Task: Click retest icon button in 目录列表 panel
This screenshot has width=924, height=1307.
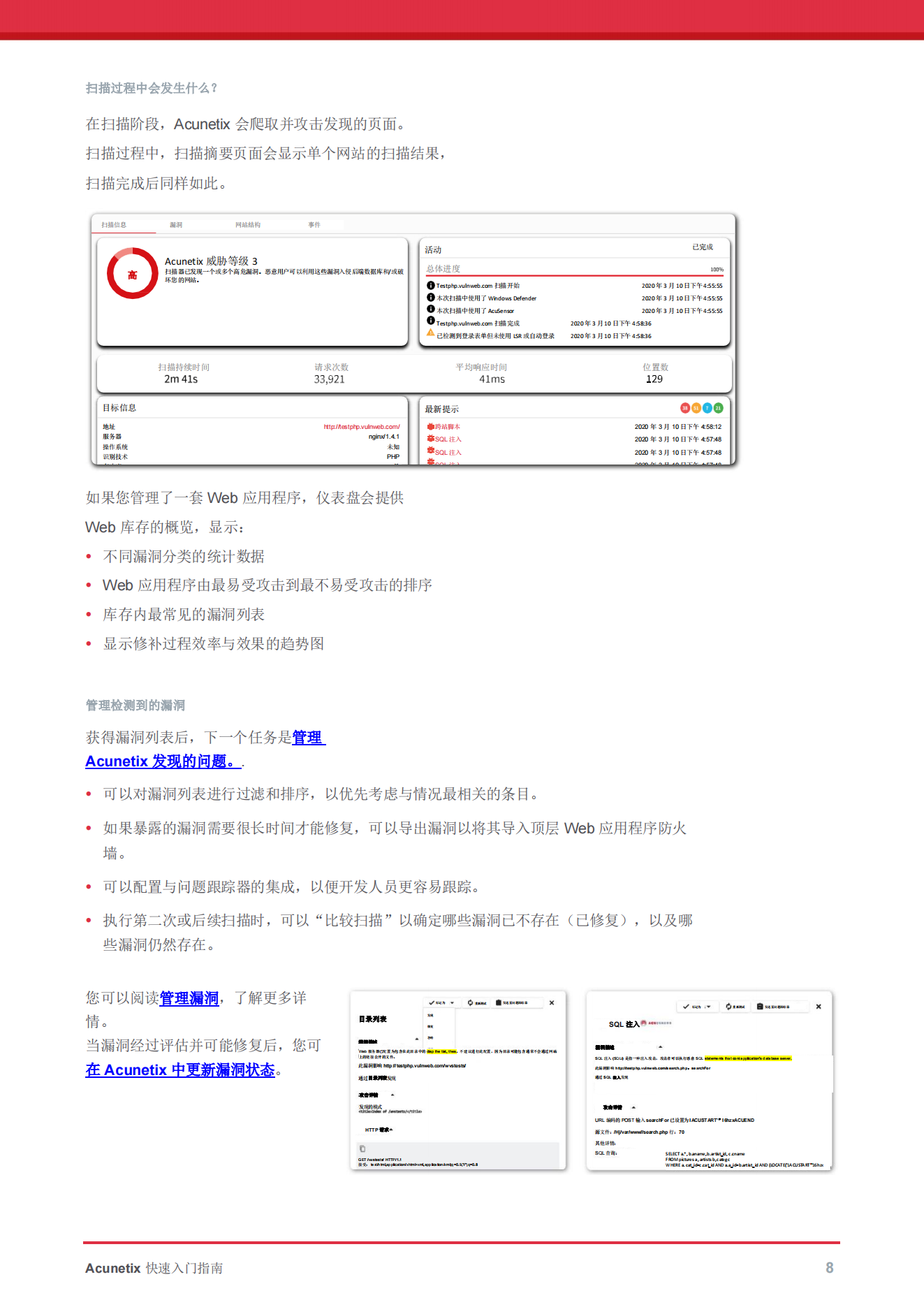Action: tap(477, 1002)
